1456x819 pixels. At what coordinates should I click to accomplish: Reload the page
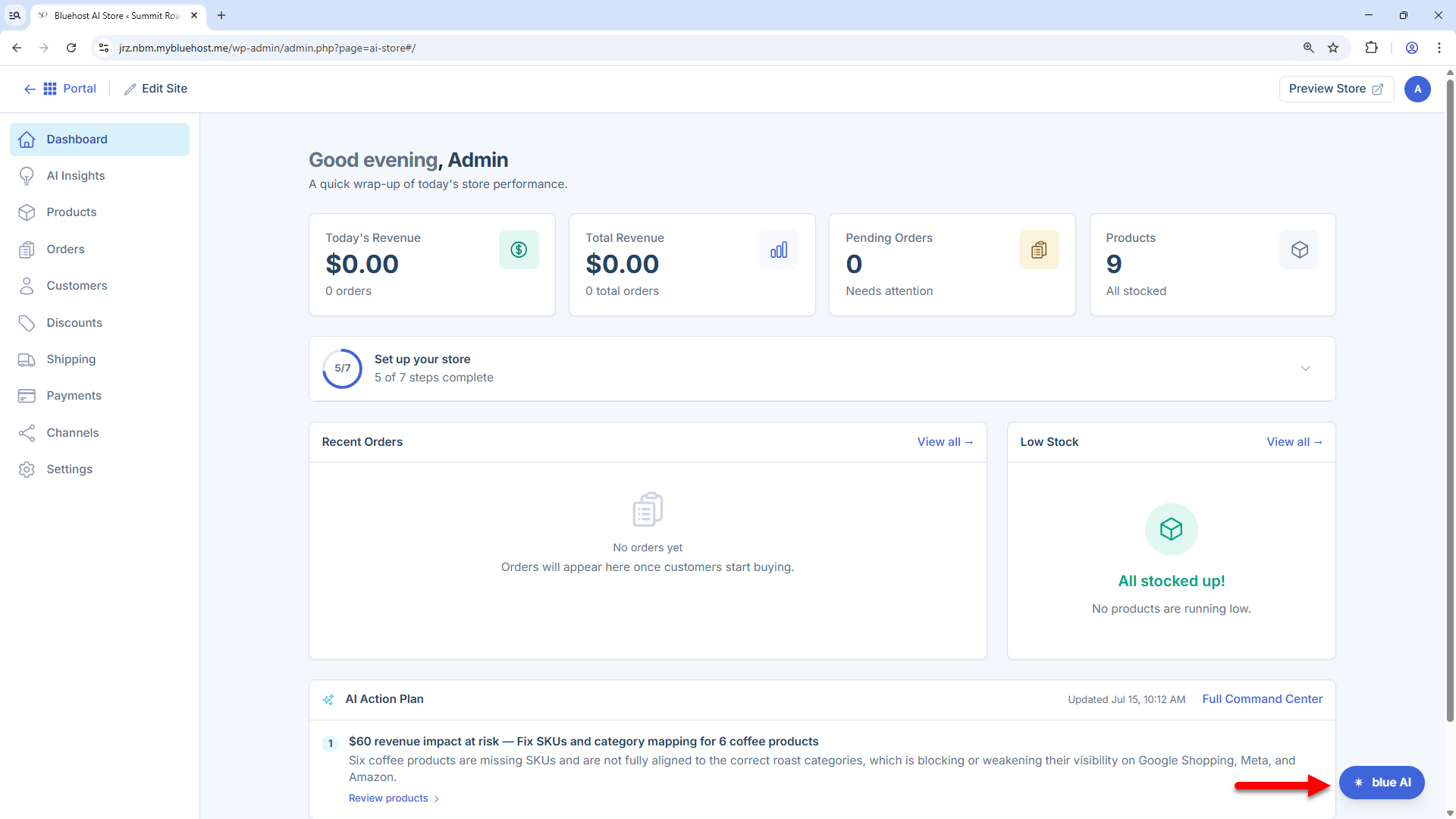(71, 48)
